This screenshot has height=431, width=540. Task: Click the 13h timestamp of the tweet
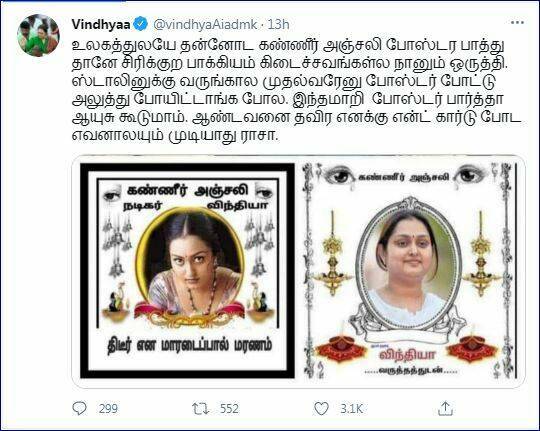click(x=278, y=24)
